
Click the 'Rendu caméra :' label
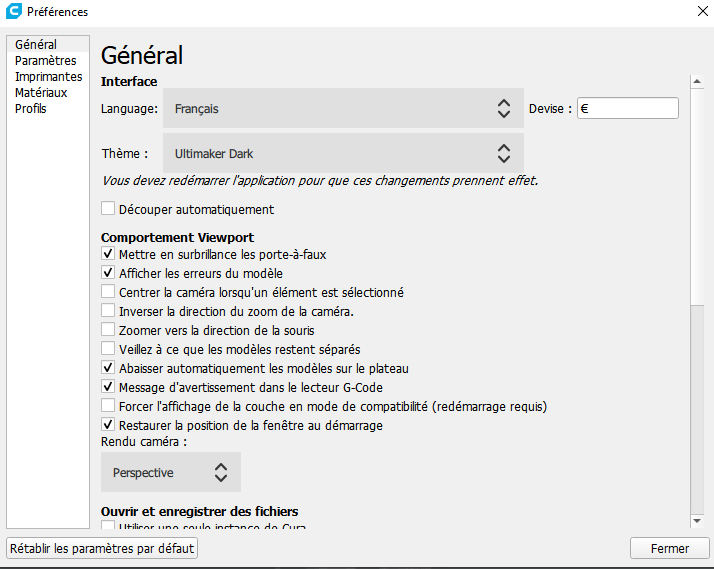[x=144, y=442]
